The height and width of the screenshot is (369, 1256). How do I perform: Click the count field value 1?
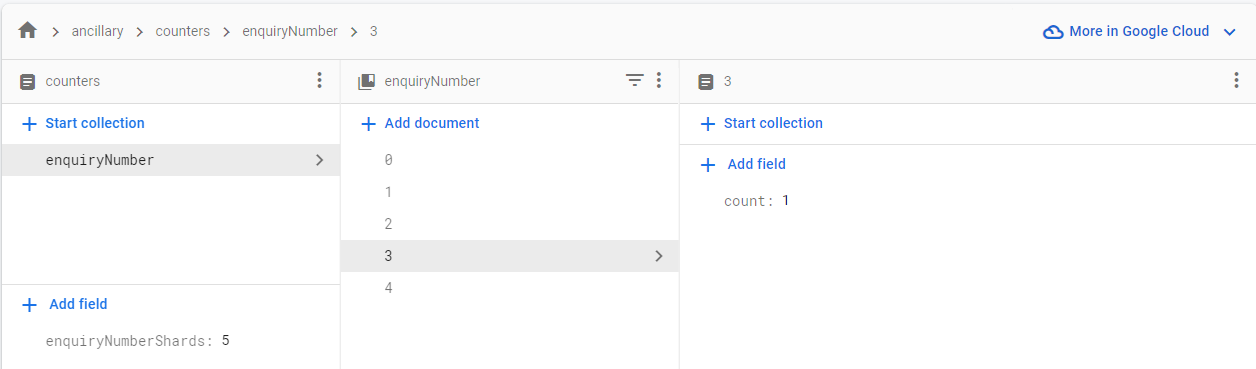coord(786,201)
